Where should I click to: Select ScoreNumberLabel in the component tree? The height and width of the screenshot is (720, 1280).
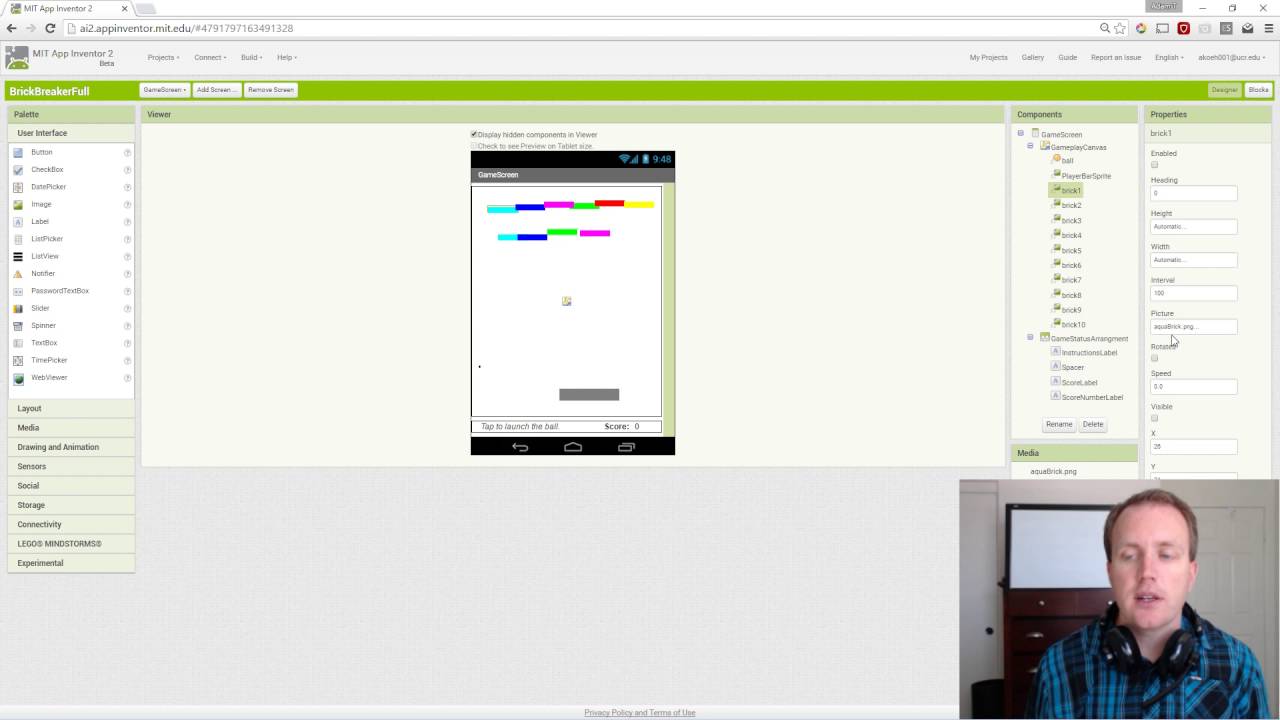click(1092, 397)
